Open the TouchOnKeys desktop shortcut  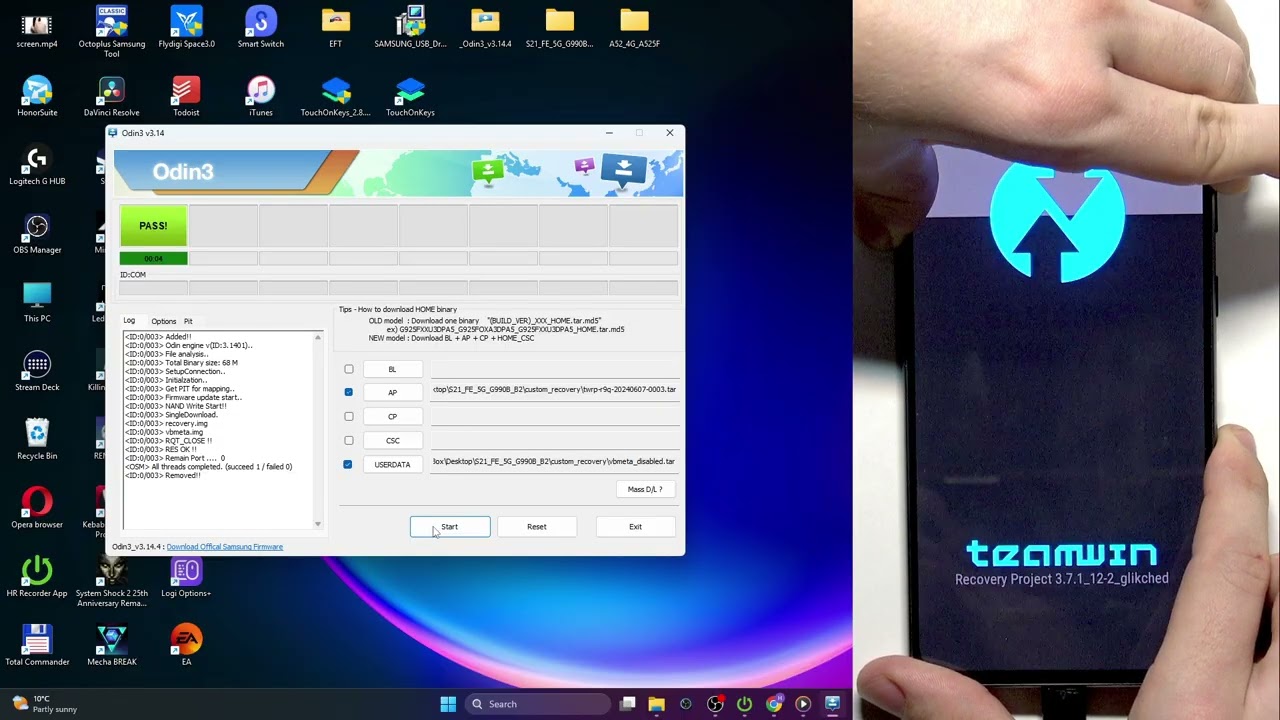click(410, 96)
